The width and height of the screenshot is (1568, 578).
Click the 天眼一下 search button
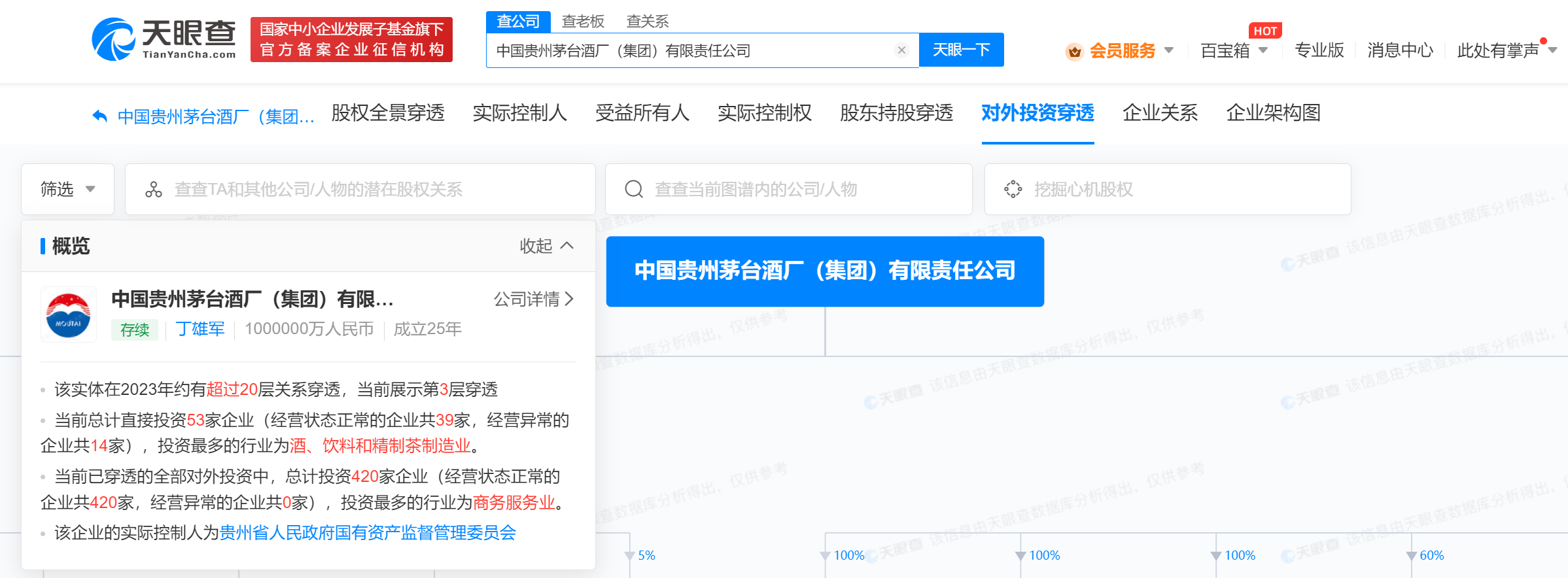click(961, 50)
